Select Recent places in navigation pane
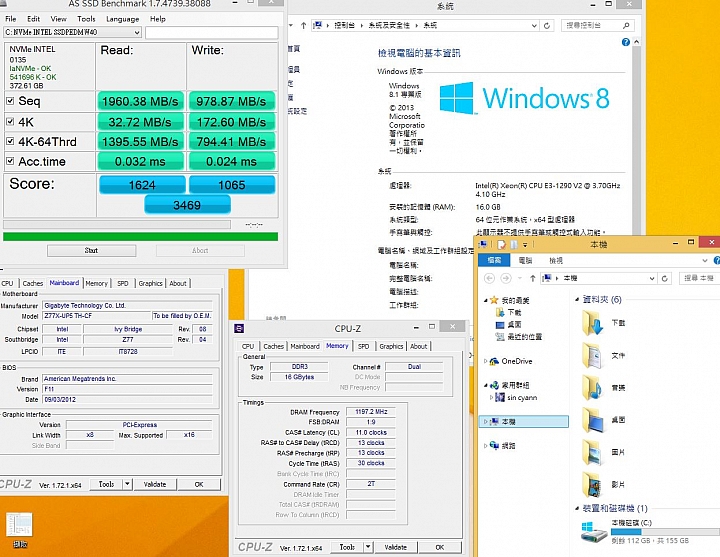This screenshot has height=557, width=720. pyautogui.click(x=519, y=337)
